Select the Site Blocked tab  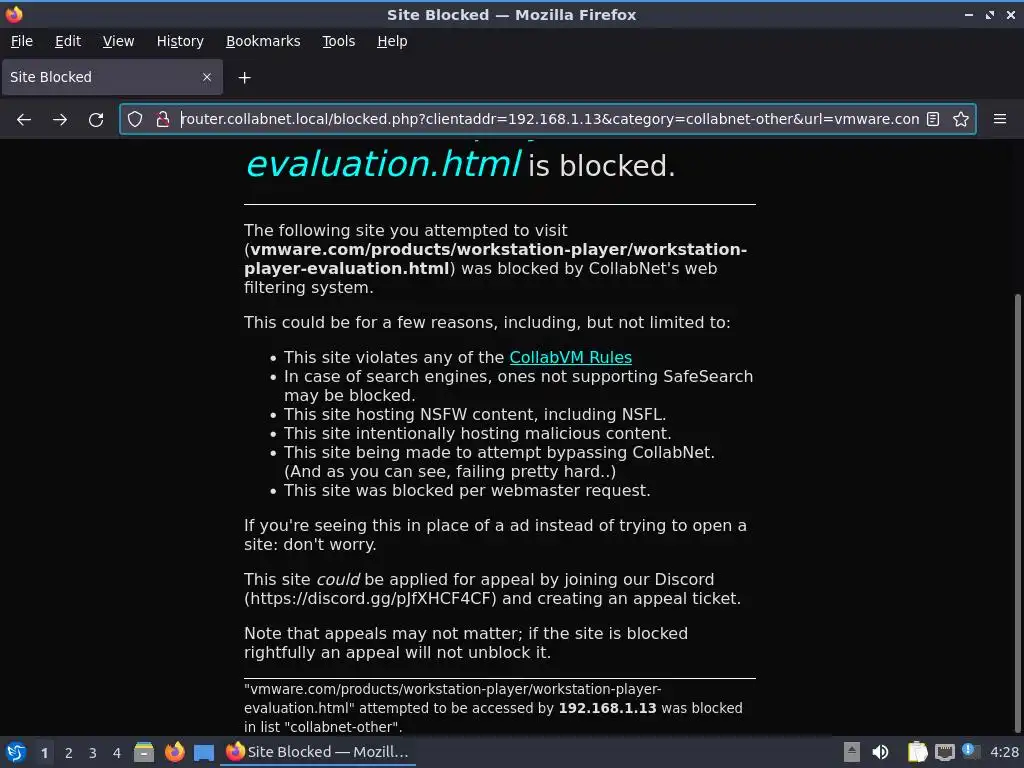pyautogui.click(x=112, y=77)
